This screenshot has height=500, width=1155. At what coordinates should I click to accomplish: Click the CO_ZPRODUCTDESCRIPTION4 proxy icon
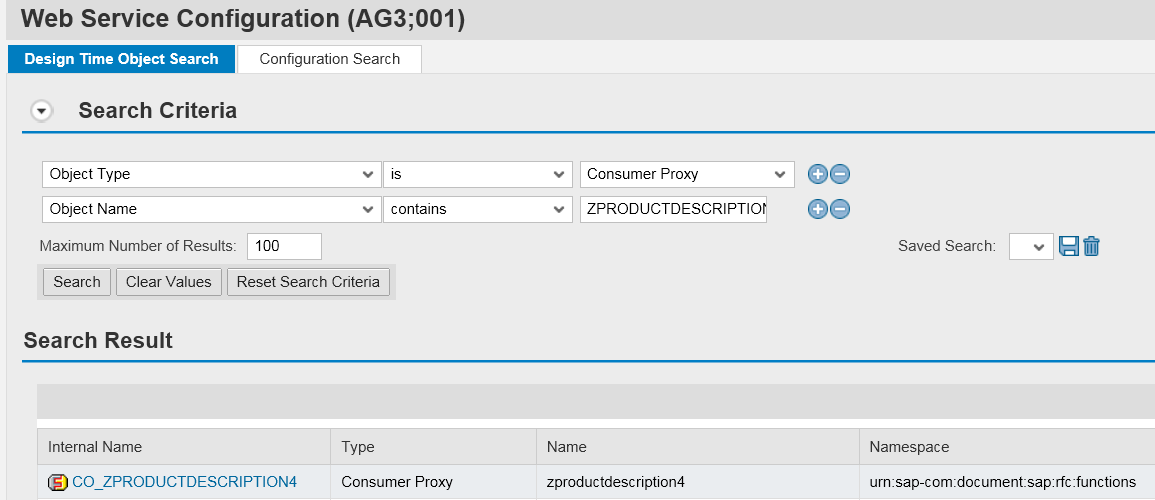pos(57,482)
